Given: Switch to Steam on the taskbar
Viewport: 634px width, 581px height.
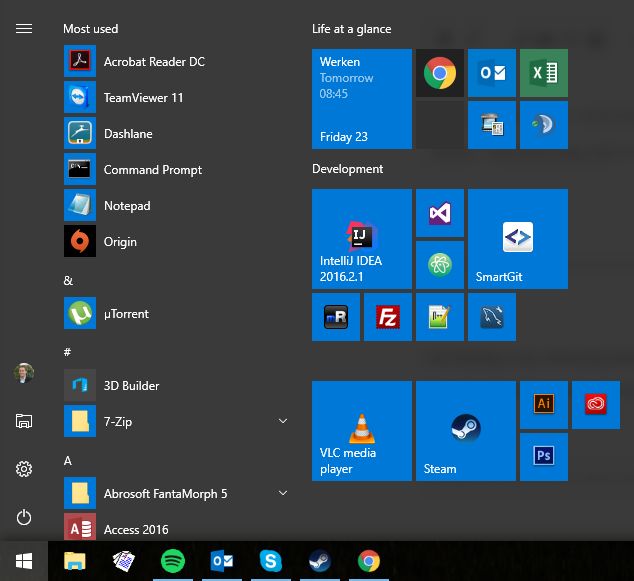Looking at the screenshot, I should tap(319, 561).
